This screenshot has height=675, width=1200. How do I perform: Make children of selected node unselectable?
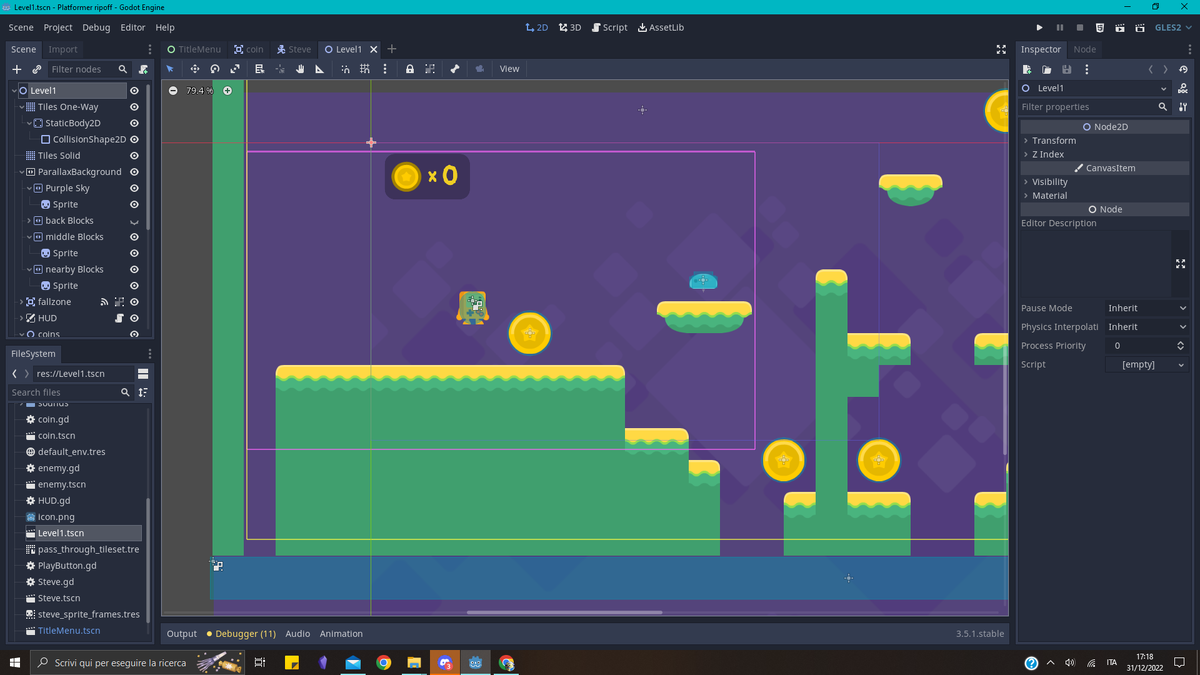(430, 69)
